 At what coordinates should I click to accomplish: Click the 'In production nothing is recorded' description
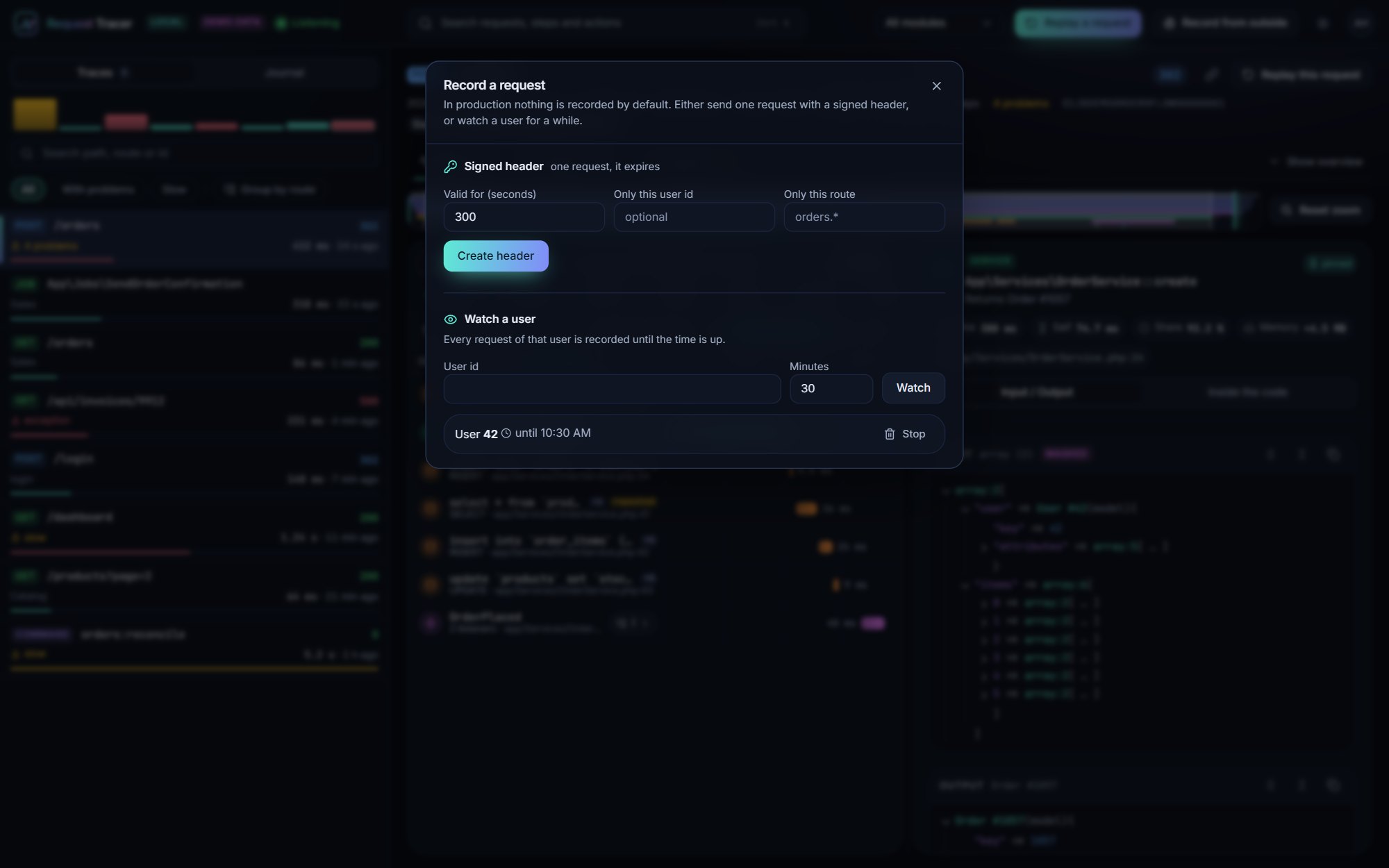[x=676, y=112]
